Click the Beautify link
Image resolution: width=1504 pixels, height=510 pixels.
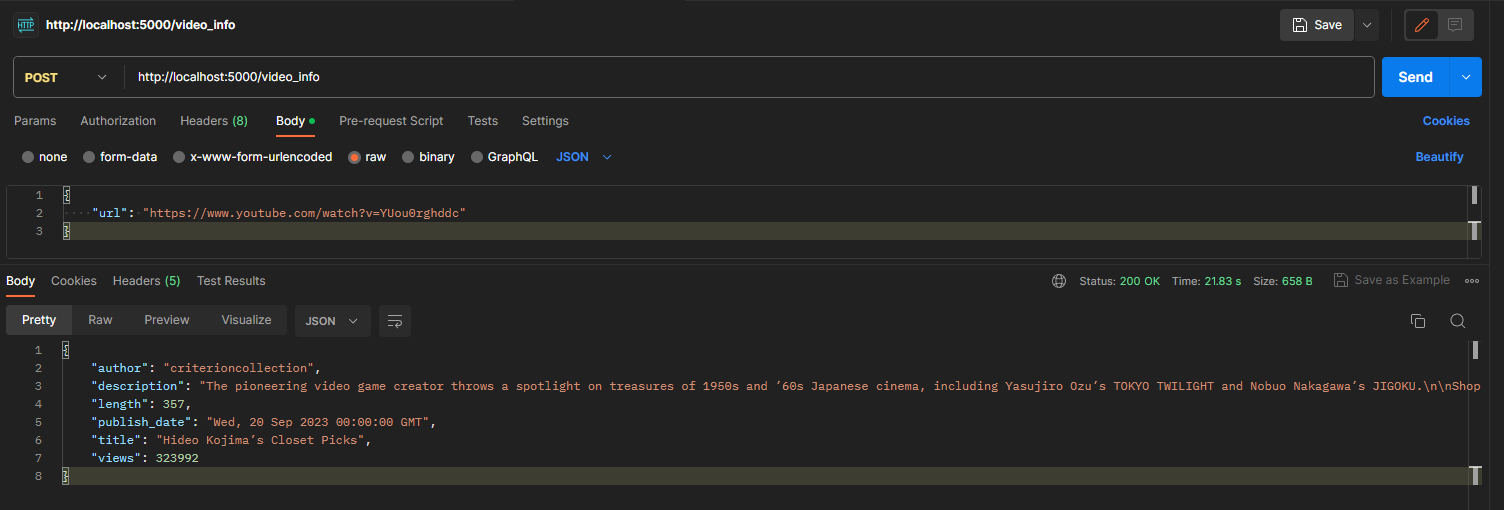click(x=1439, y=157)
